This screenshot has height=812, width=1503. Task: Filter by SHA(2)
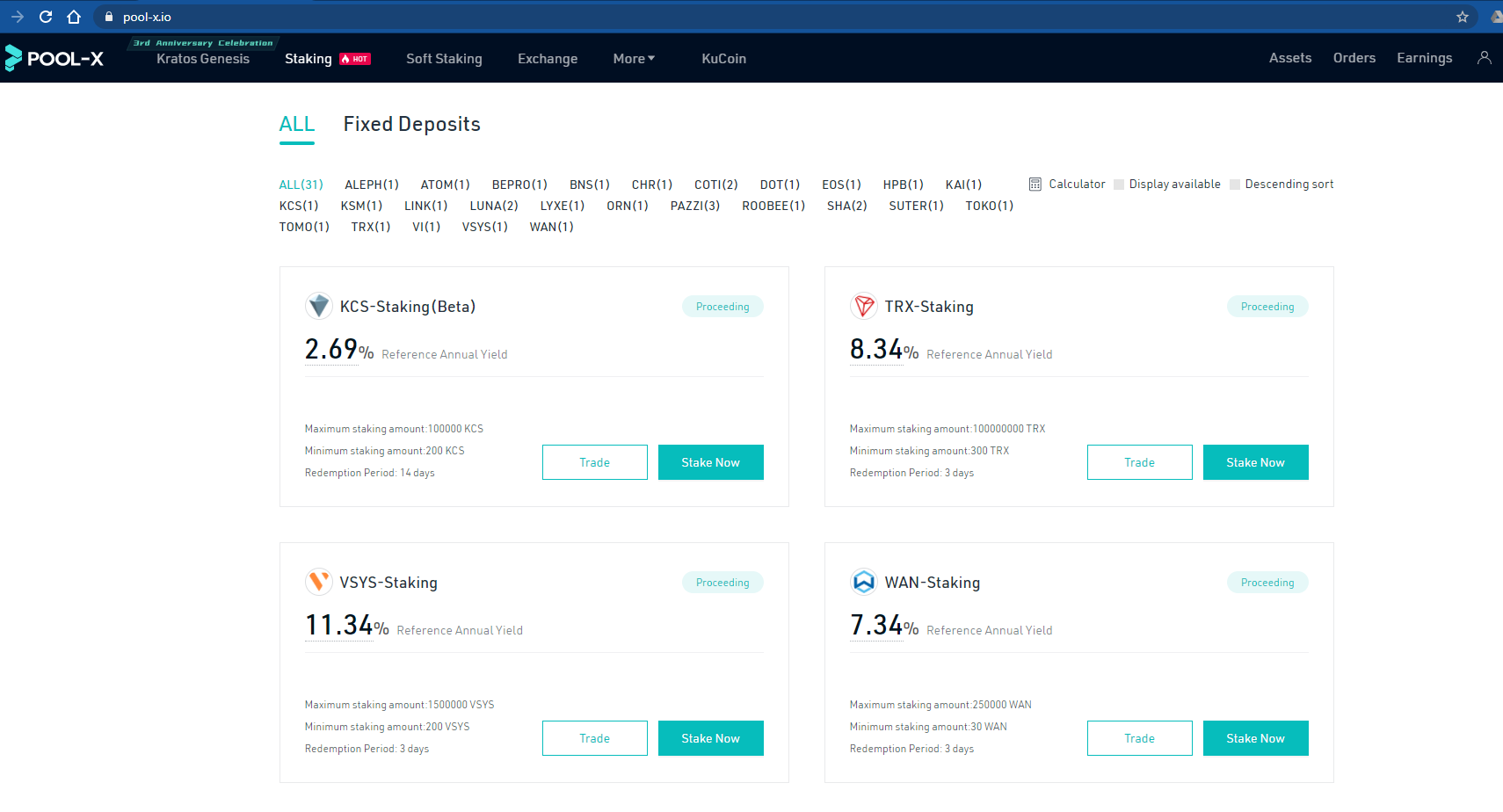(x=847, y=206)
